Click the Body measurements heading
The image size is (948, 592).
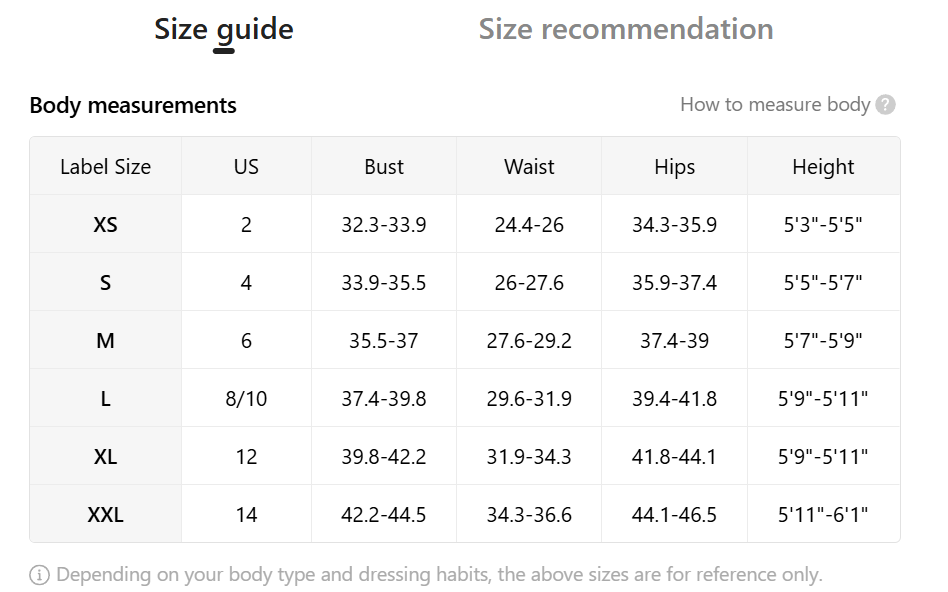click(x=133, y=105)
